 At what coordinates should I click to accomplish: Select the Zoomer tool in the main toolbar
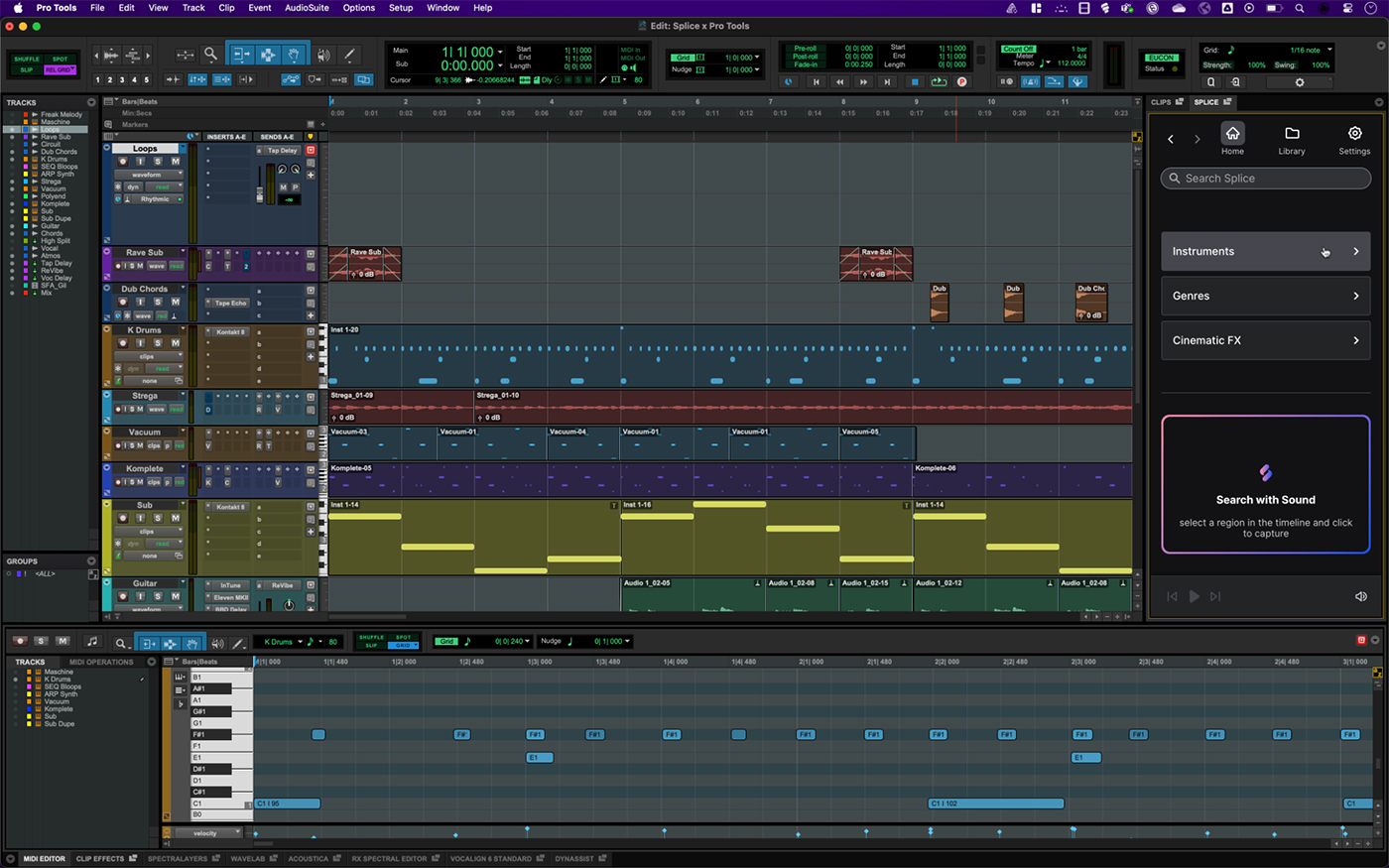point(210,56)
